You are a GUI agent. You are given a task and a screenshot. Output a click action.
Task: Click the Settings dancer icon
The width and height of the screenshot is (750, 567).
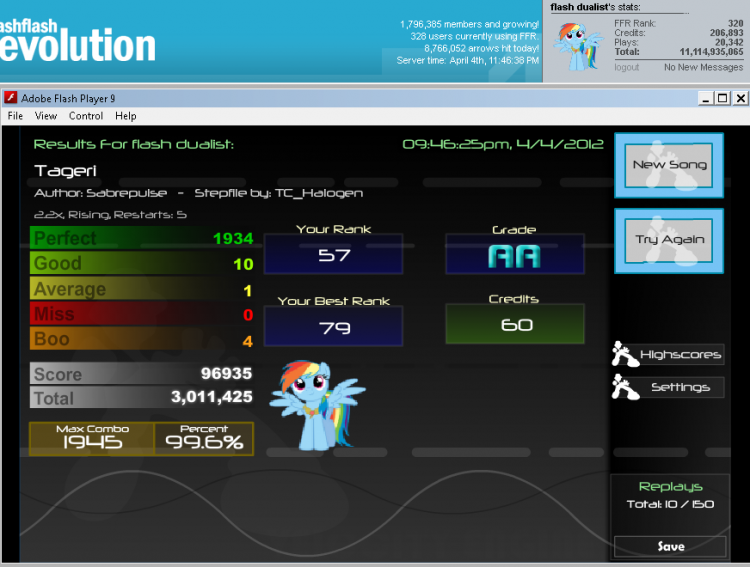624,387
